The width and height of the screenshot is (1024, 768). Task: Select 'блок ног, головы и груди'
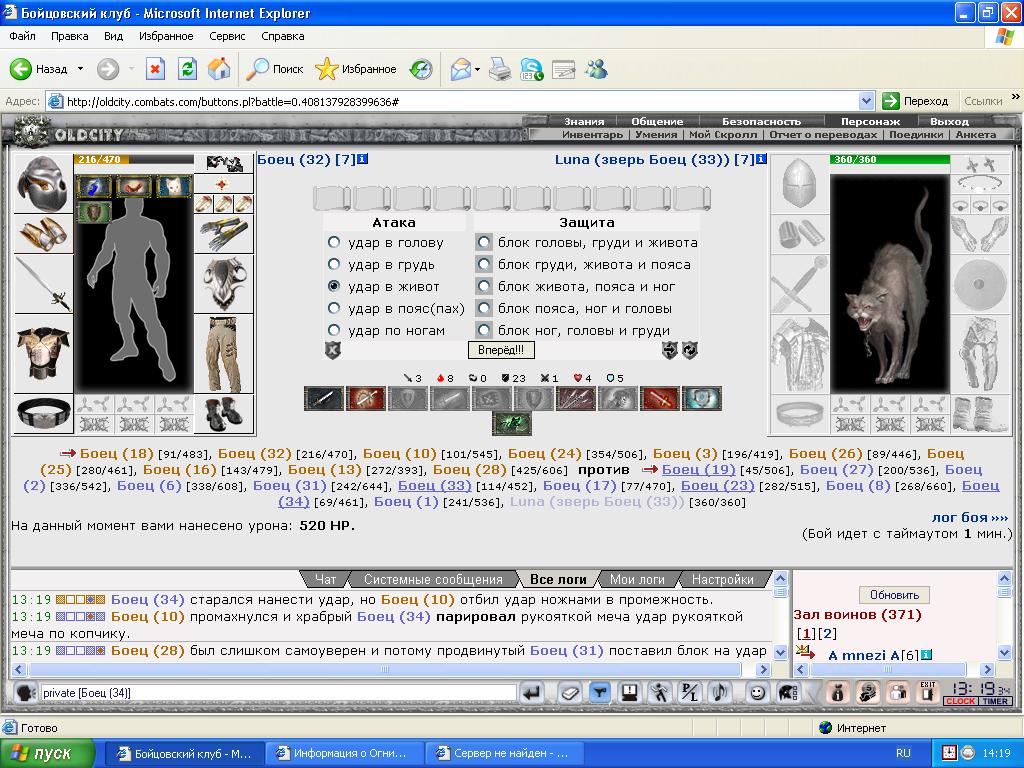(x=484, y=330)
